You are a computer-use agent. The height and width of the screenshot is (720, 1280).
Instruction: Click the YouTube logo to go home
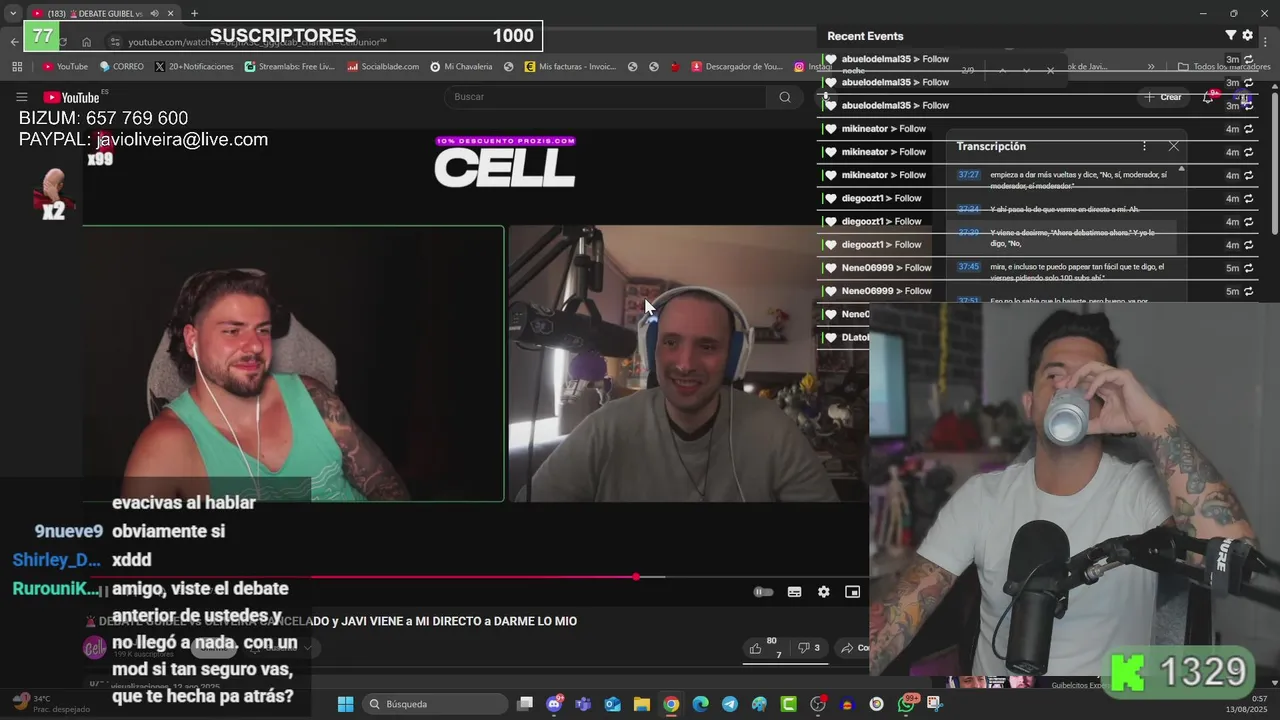click(71, 97)
